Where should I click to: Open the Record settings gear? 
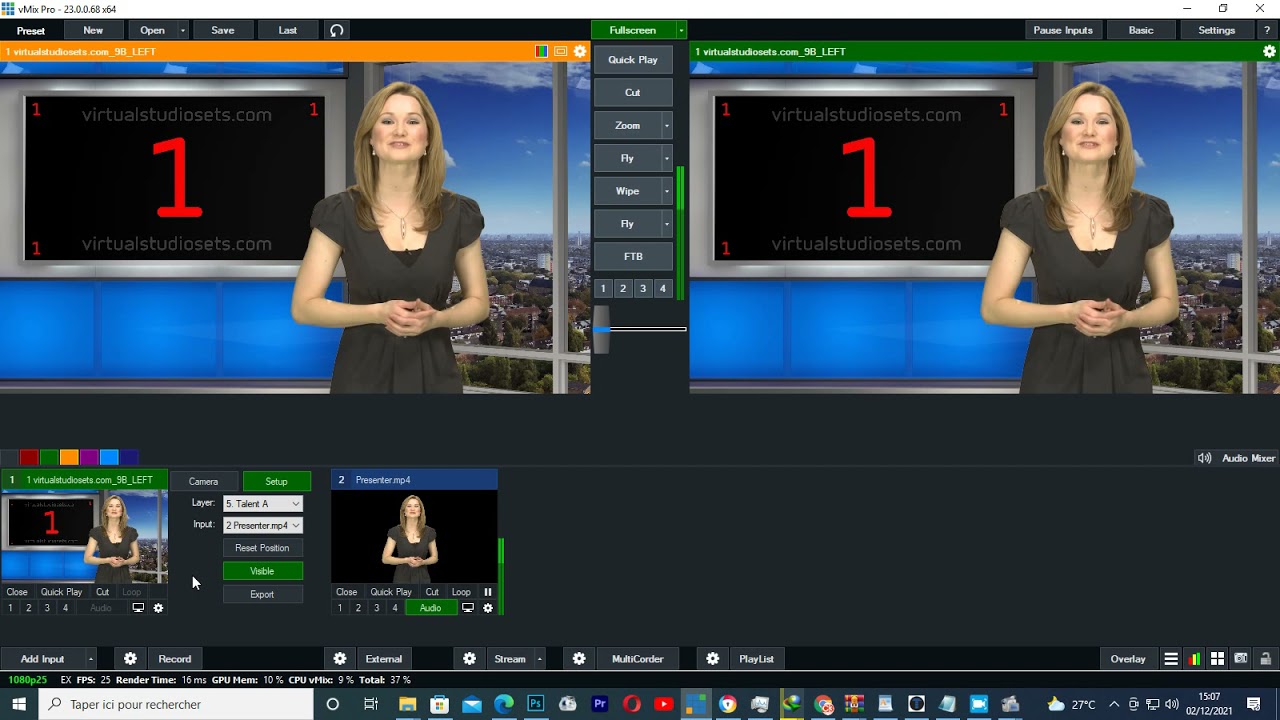click(130, 659)
